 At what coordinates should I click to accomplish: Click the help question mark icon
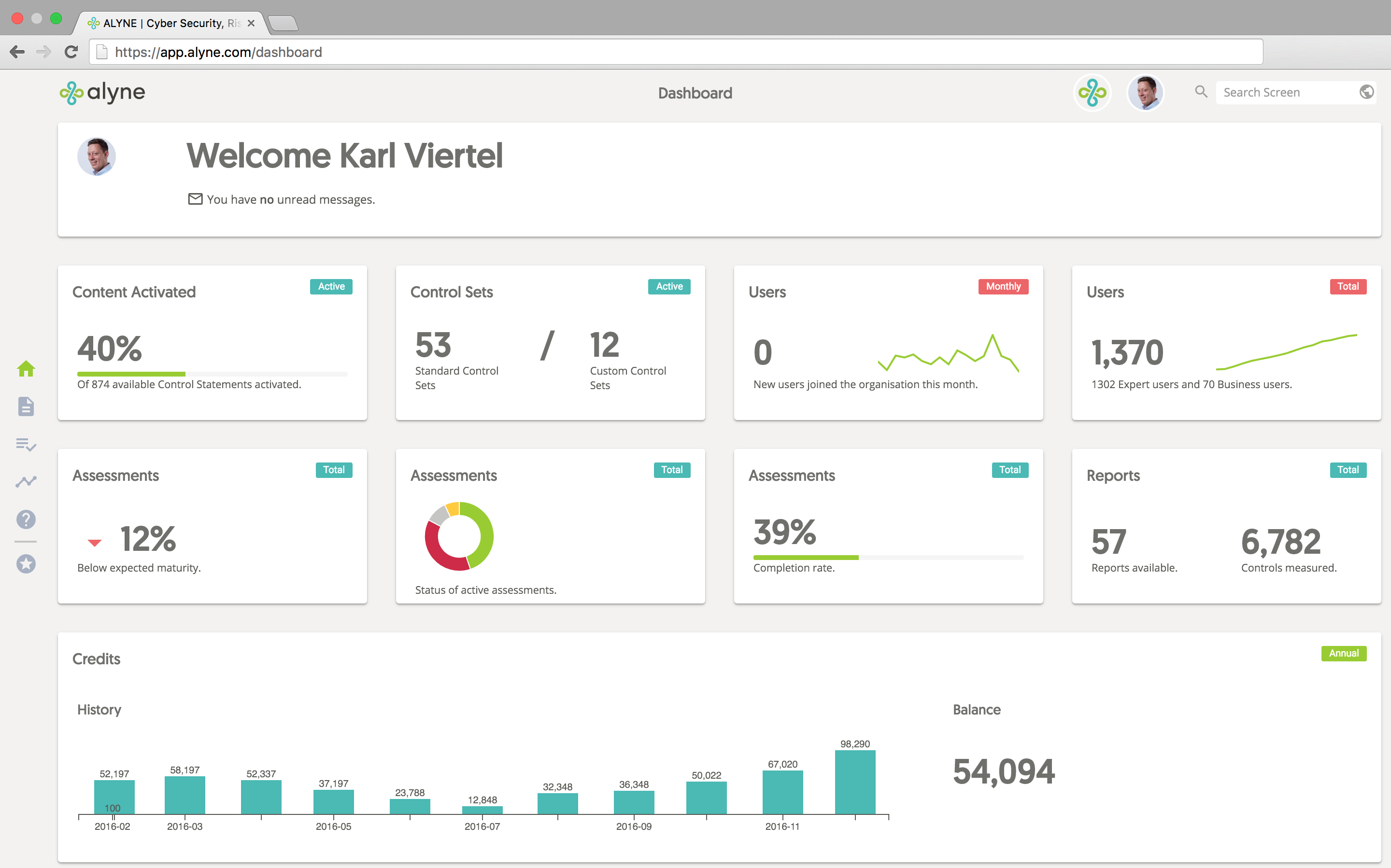(26, 519)
